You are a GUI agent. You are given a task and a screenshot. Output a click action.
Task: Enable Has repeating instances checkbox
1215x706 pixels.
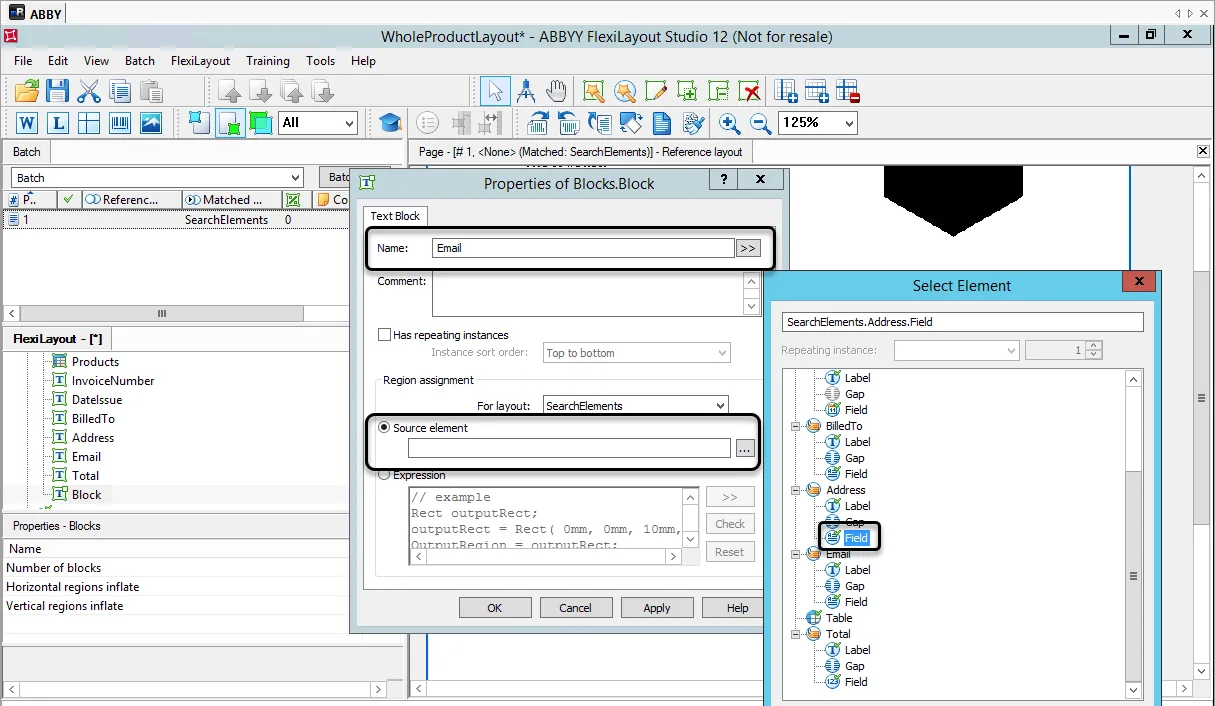(384, 335)
